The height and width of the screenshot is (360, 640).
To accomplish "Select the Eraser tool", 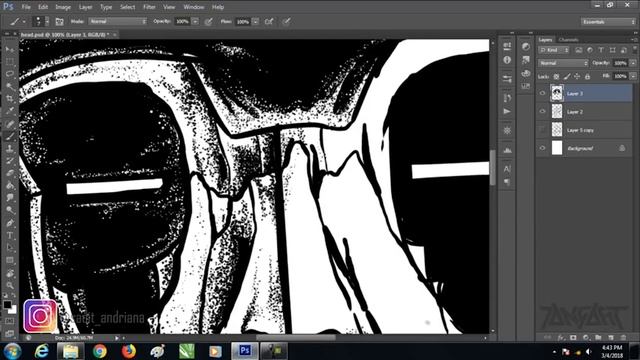I will tap(10, 173).
